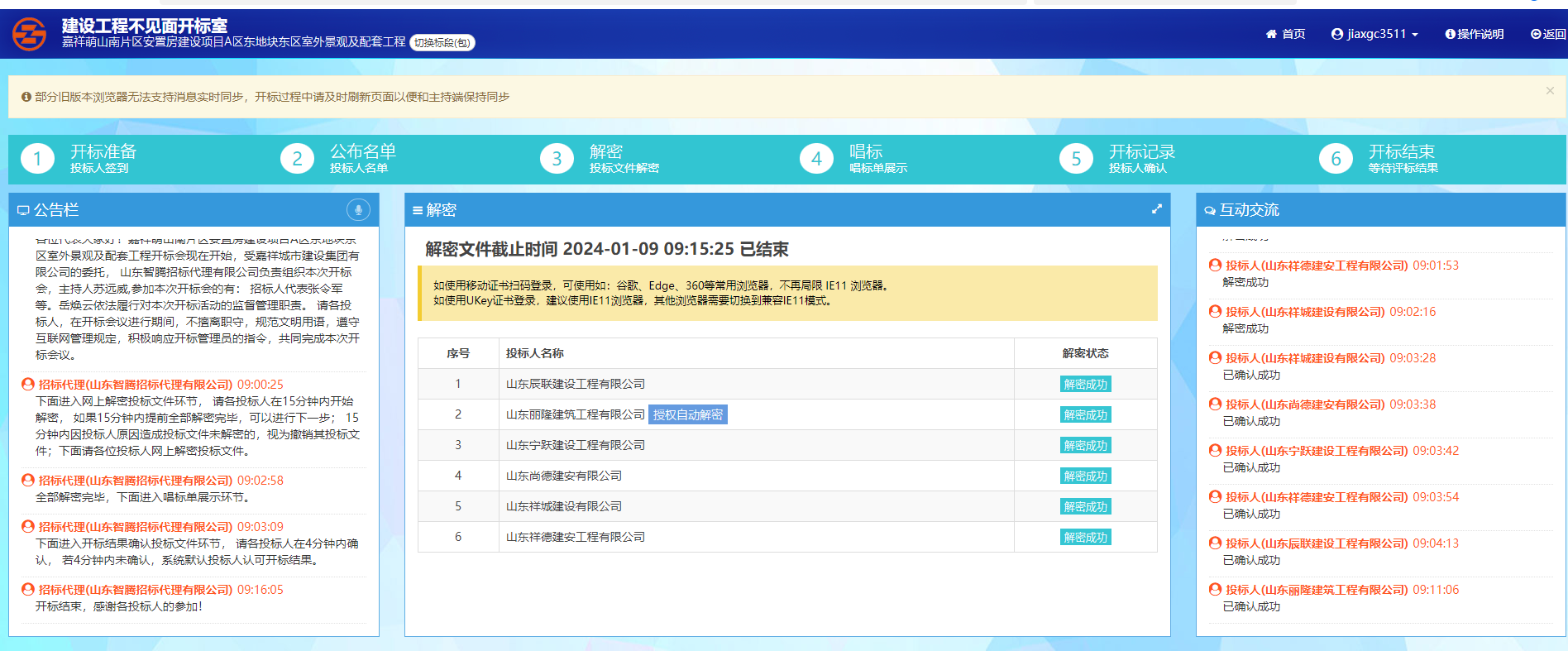1568x651 pixels.
Task: Click avatar icon of 09:03:09 notice
Action: 28,526
